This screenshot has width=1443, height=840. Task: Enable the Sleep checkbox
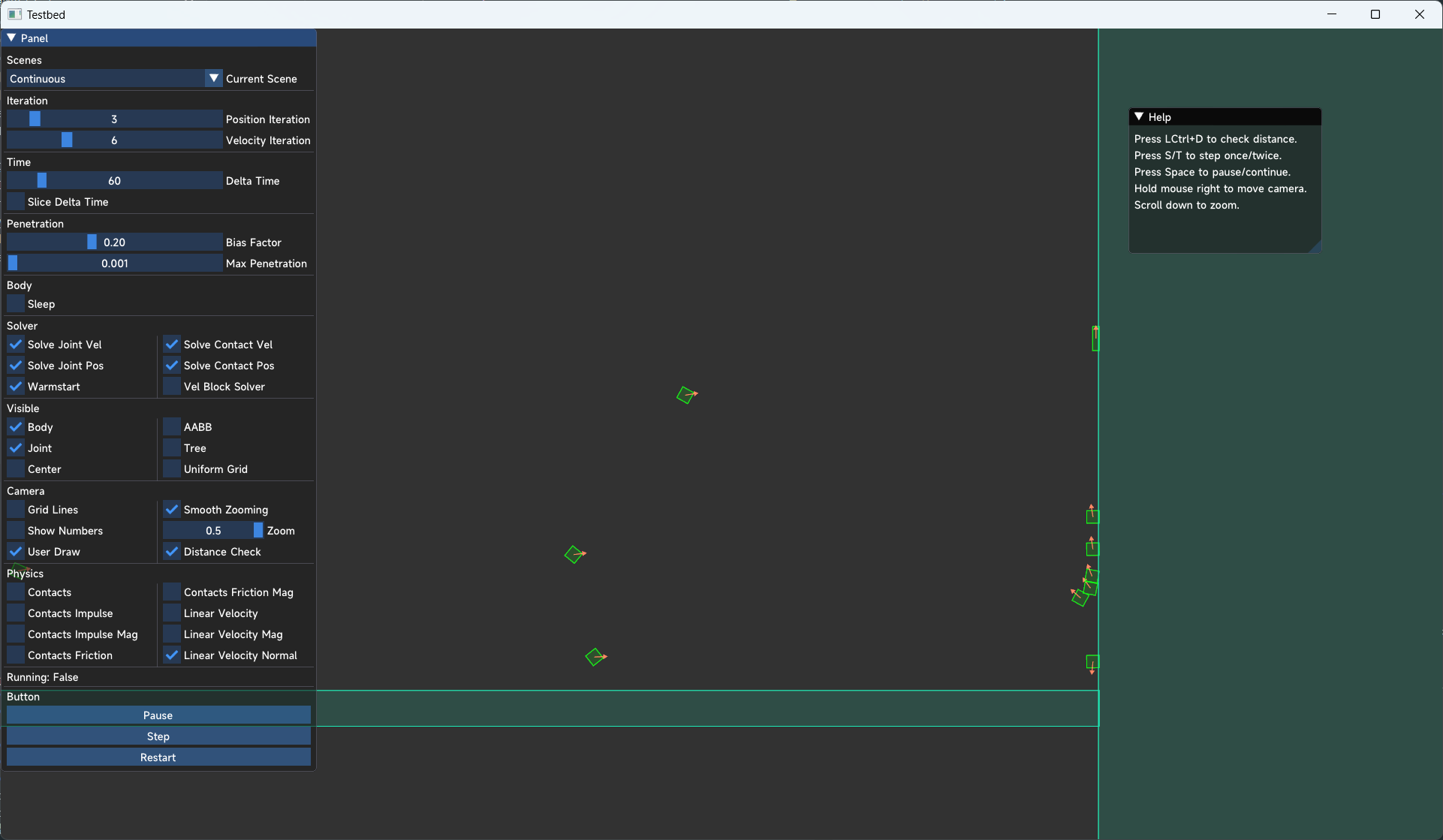(x=16, y=304)
